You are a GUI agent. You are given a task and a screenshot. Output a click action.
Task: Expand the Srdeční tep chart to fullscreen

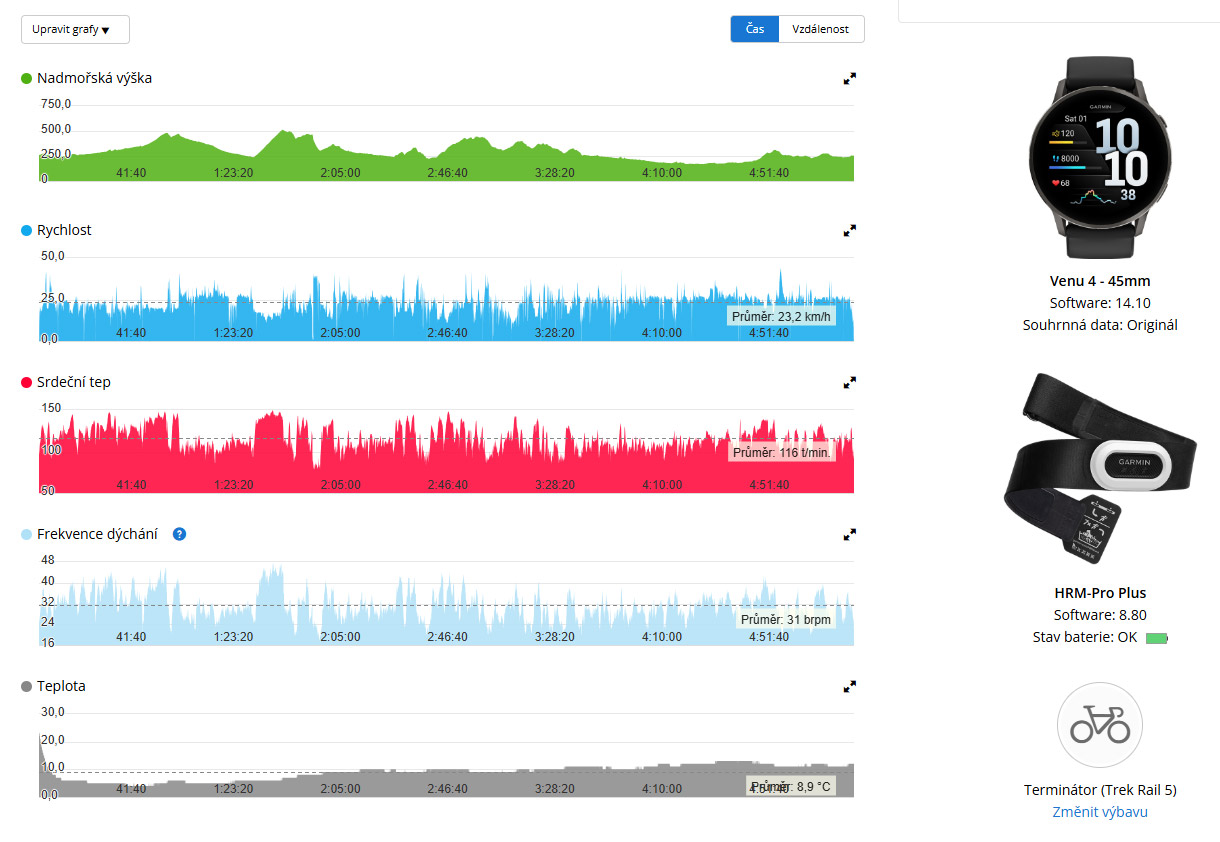[849, 382]
